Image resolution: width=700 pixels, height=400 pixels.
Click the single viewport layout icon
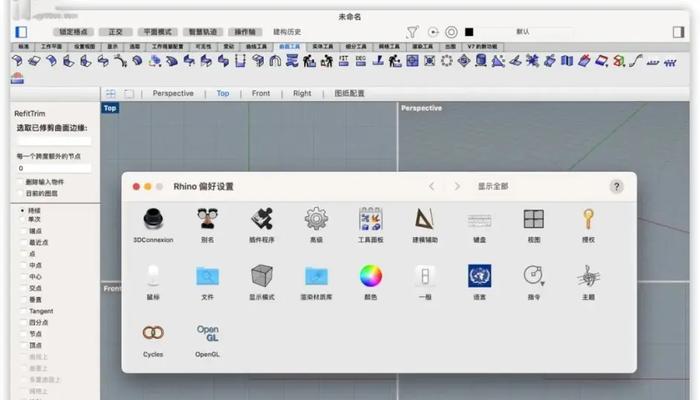coord(129,93)
